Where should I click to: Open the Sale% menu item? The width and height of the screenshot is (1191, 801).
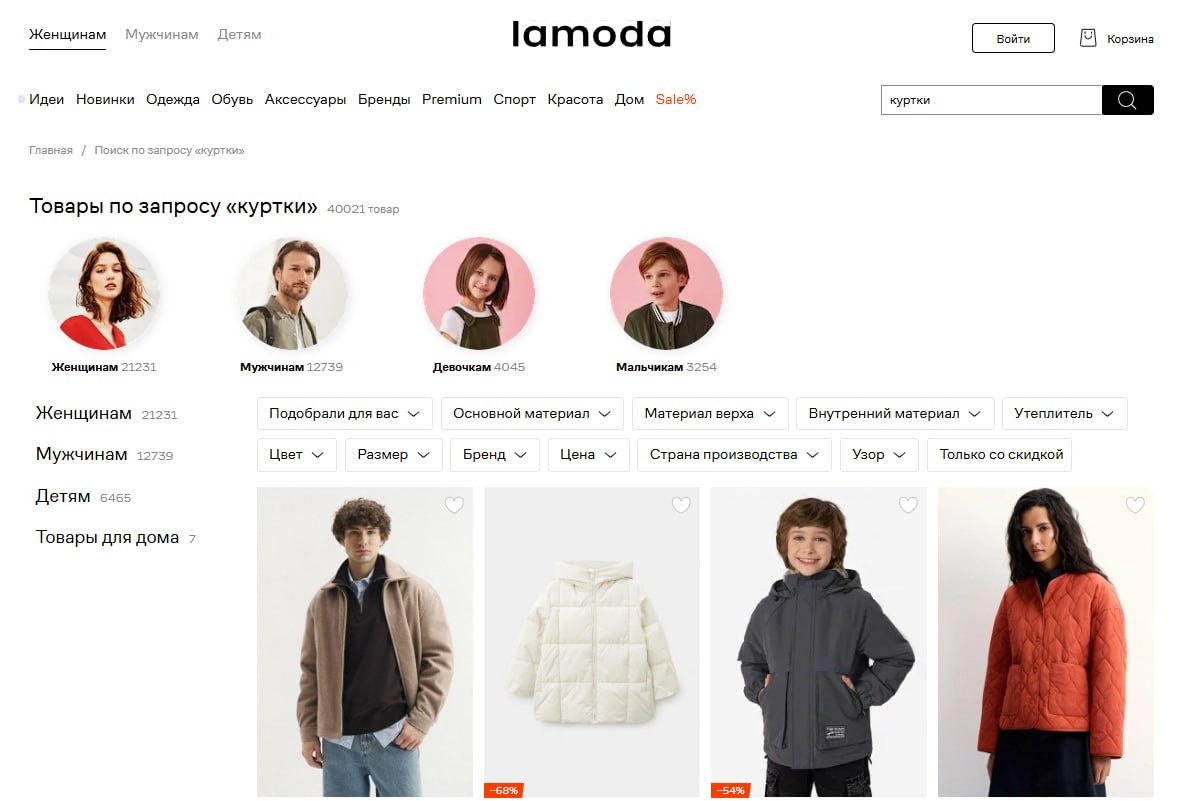coord(676,99)
